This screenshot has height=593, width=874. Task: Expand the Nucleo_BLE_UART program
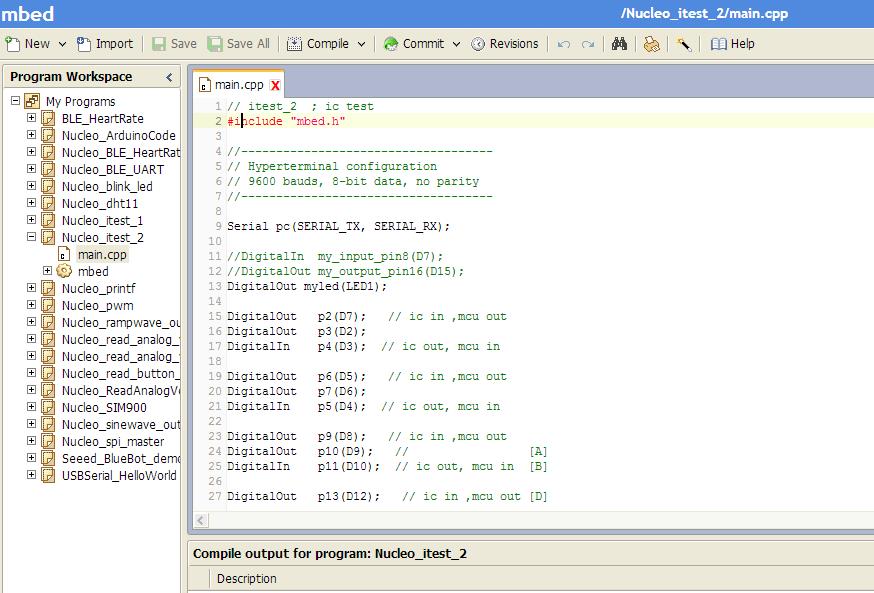pyautogui.click(x=32, y=169)
